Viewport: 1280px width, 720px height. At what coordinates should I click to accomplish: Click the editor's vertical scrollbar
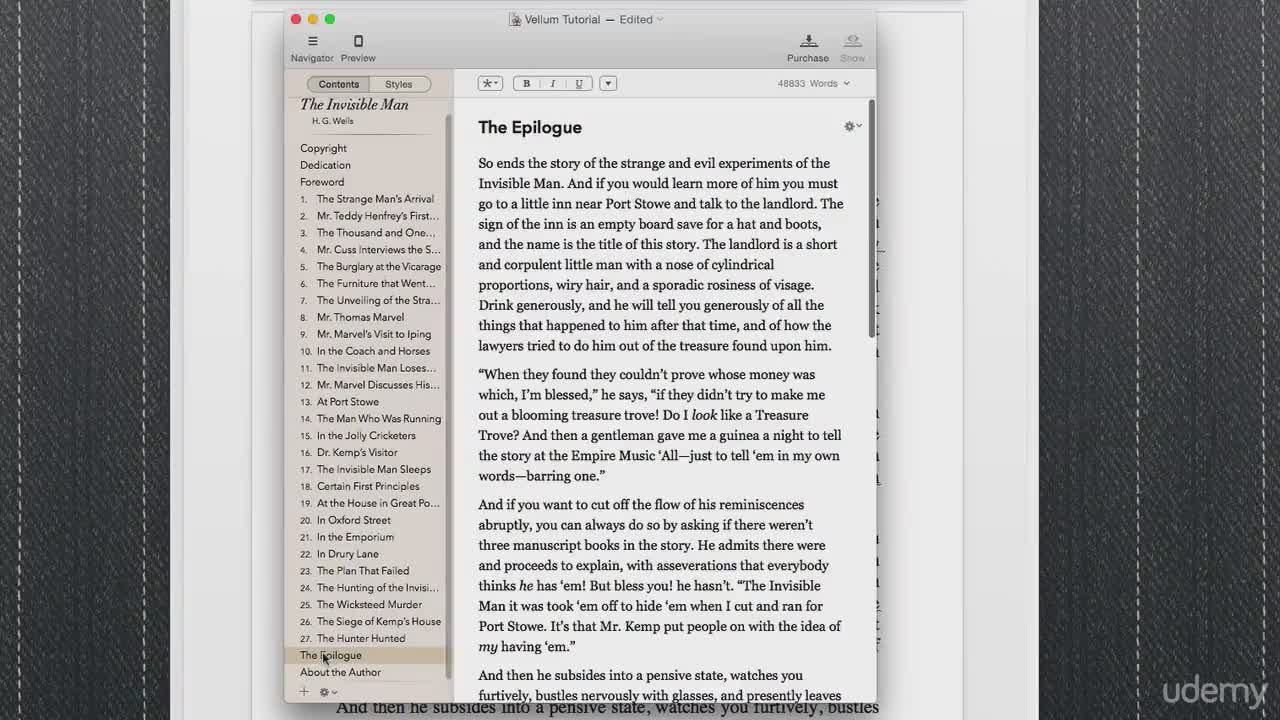click(x=872, y=218)
